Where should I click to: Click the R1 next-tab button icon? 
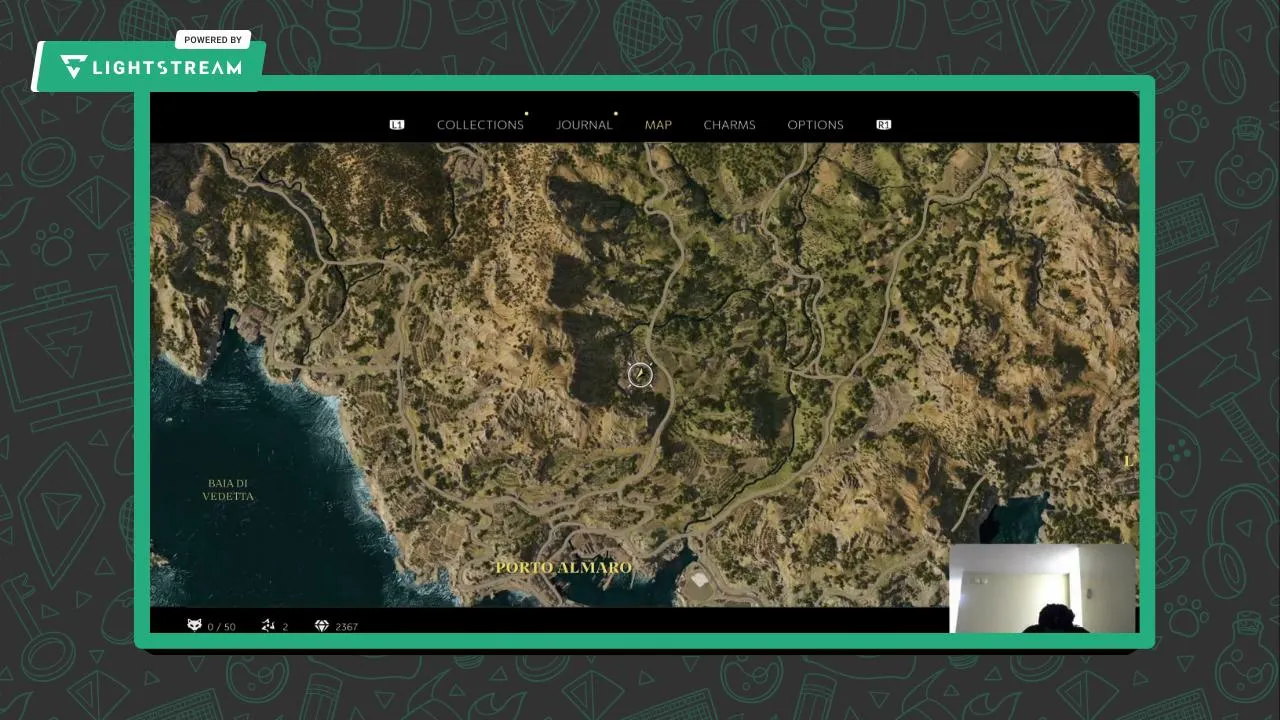883,125
